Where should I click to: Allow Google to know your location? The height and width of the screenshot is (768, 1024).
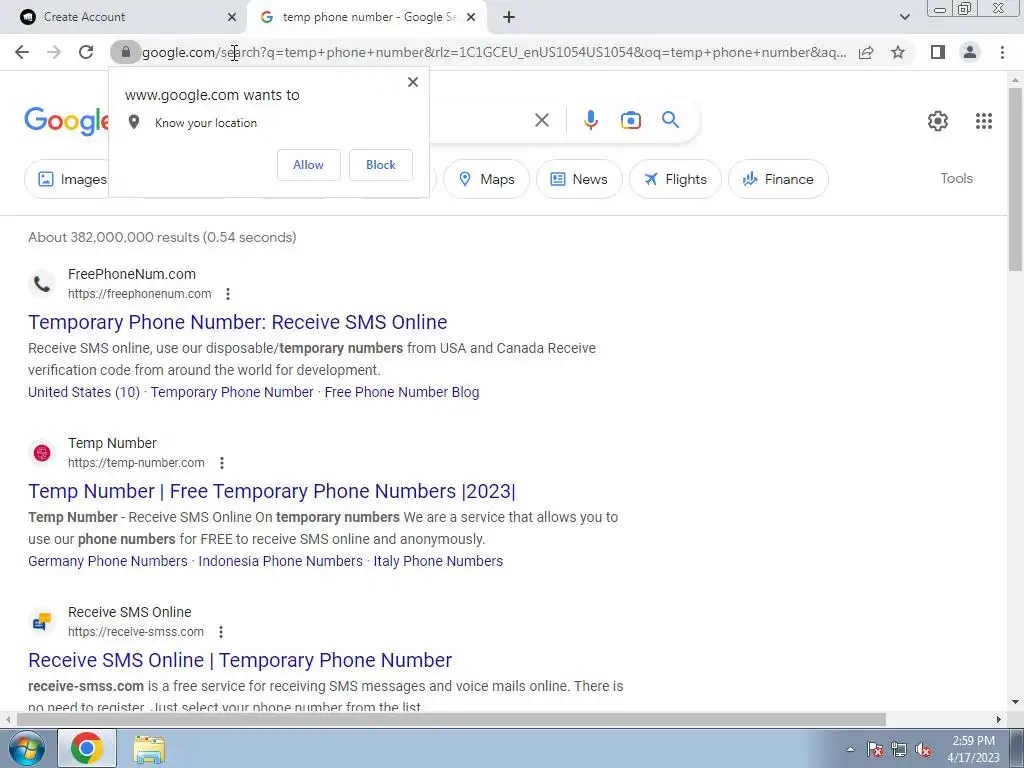click(308, 165)
